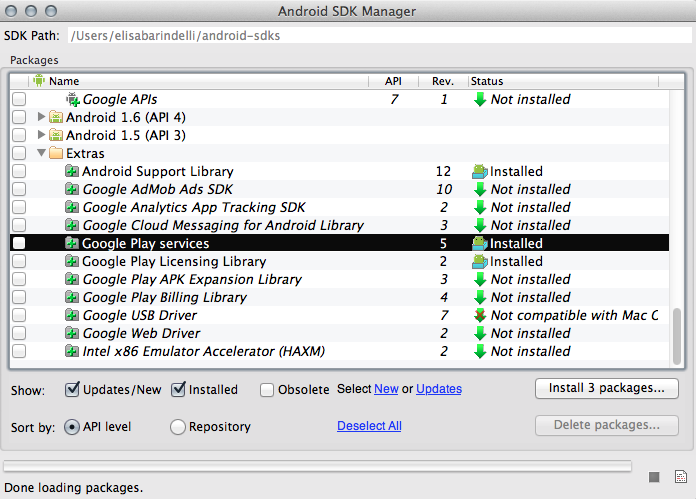Click the Google Play Billing Library icon
The height and width of the screenshot is (499, 696).
click(x=72, y=297)
